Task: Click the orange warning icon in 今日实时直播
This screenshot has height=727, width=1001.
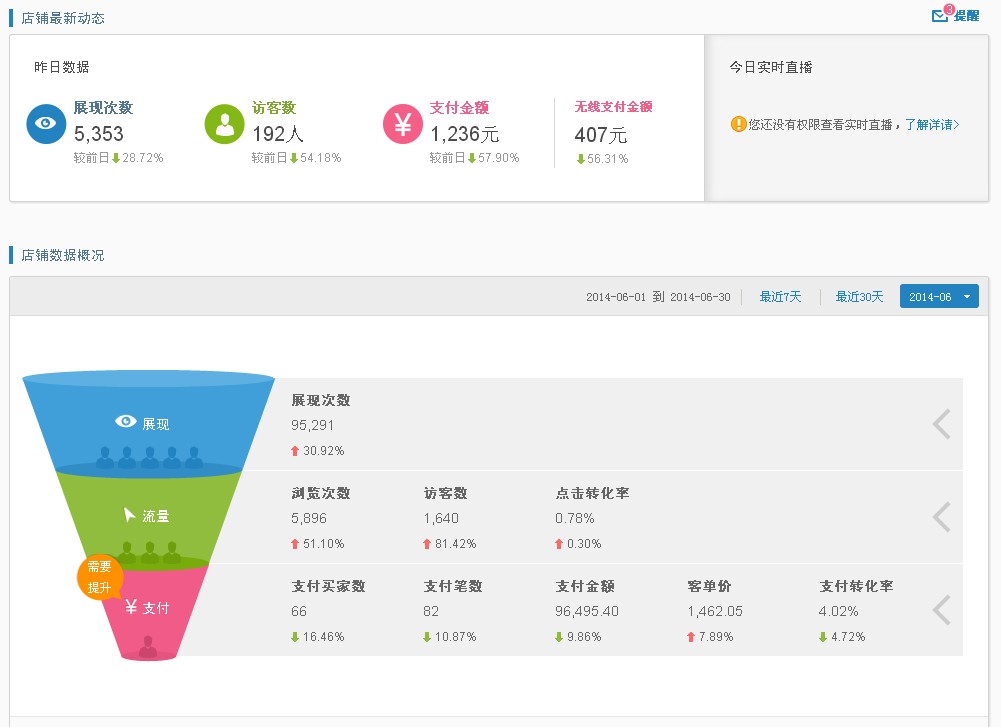Action: pyautogui.click(x=738, y=124)
